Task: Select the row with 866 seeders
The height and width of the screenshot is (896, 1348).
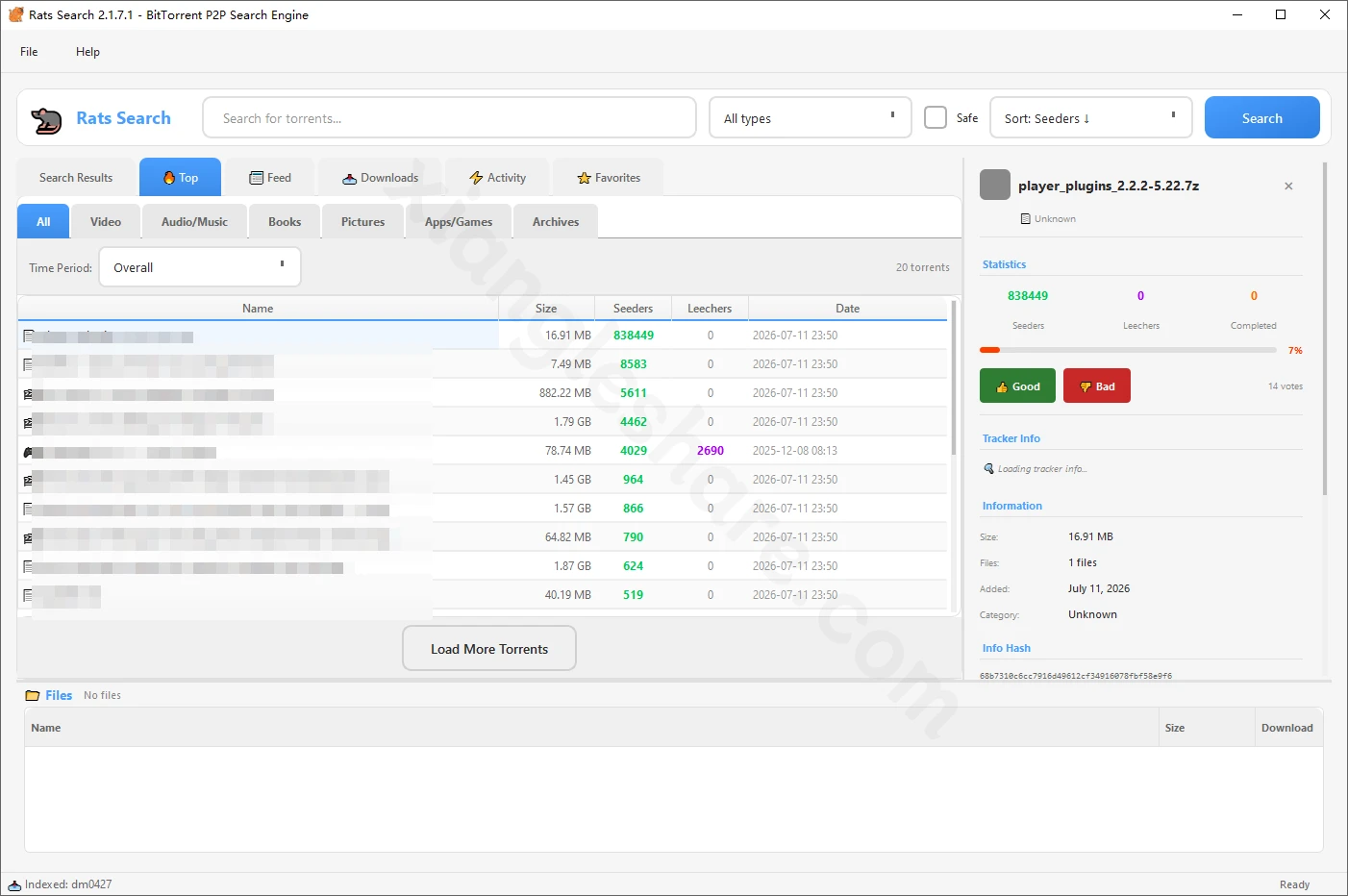Action: pyautogui.click(x=483, y=509)
